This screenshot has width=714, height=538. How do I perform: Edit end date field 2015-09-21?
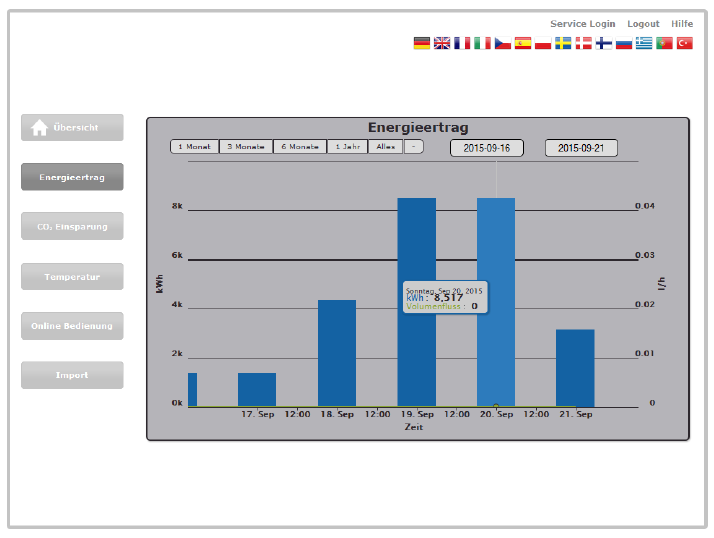tap(581, 148)
